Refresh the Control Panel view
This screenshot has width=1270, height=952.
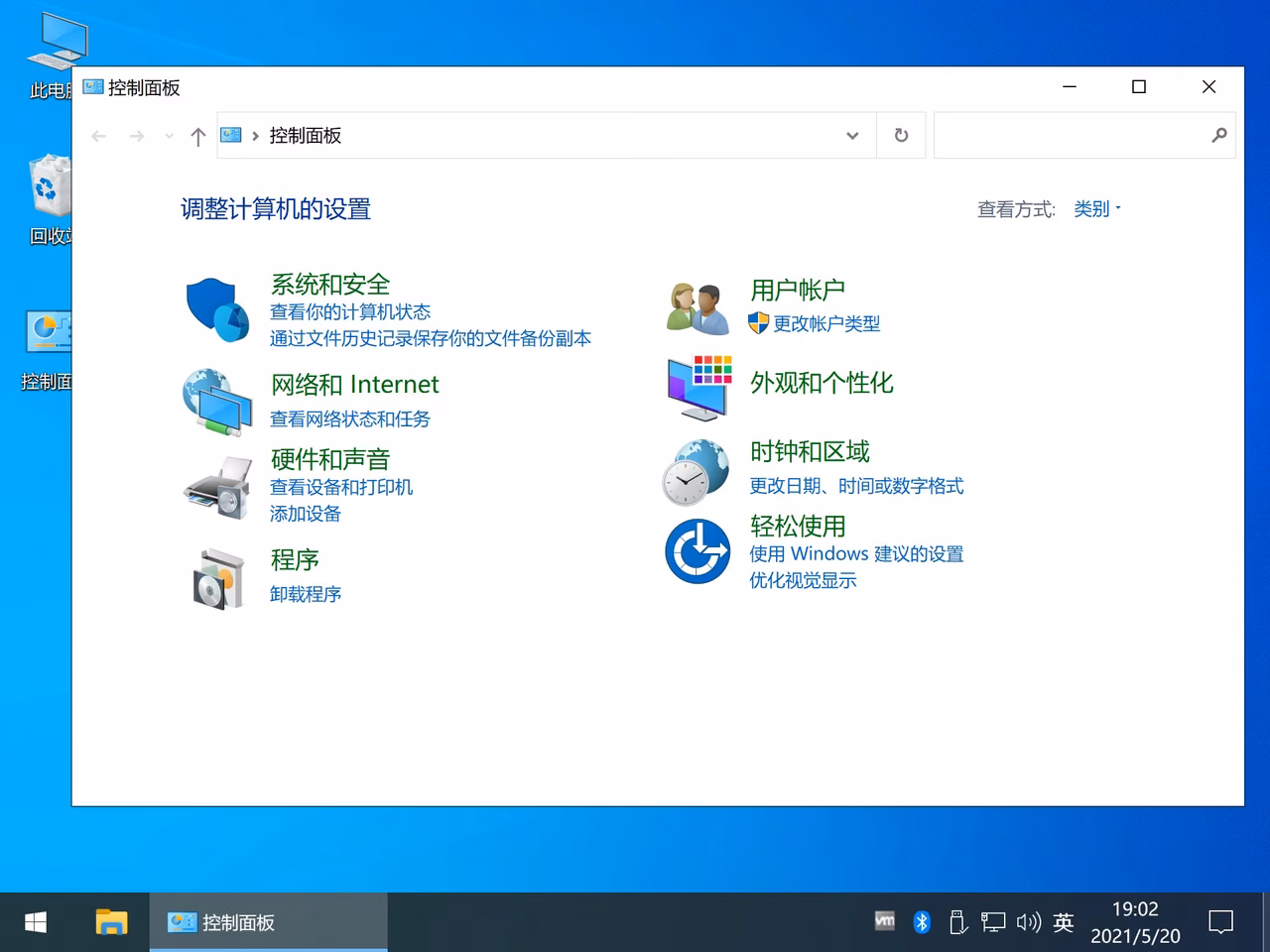pyautogui.click(x=901, y=135)
